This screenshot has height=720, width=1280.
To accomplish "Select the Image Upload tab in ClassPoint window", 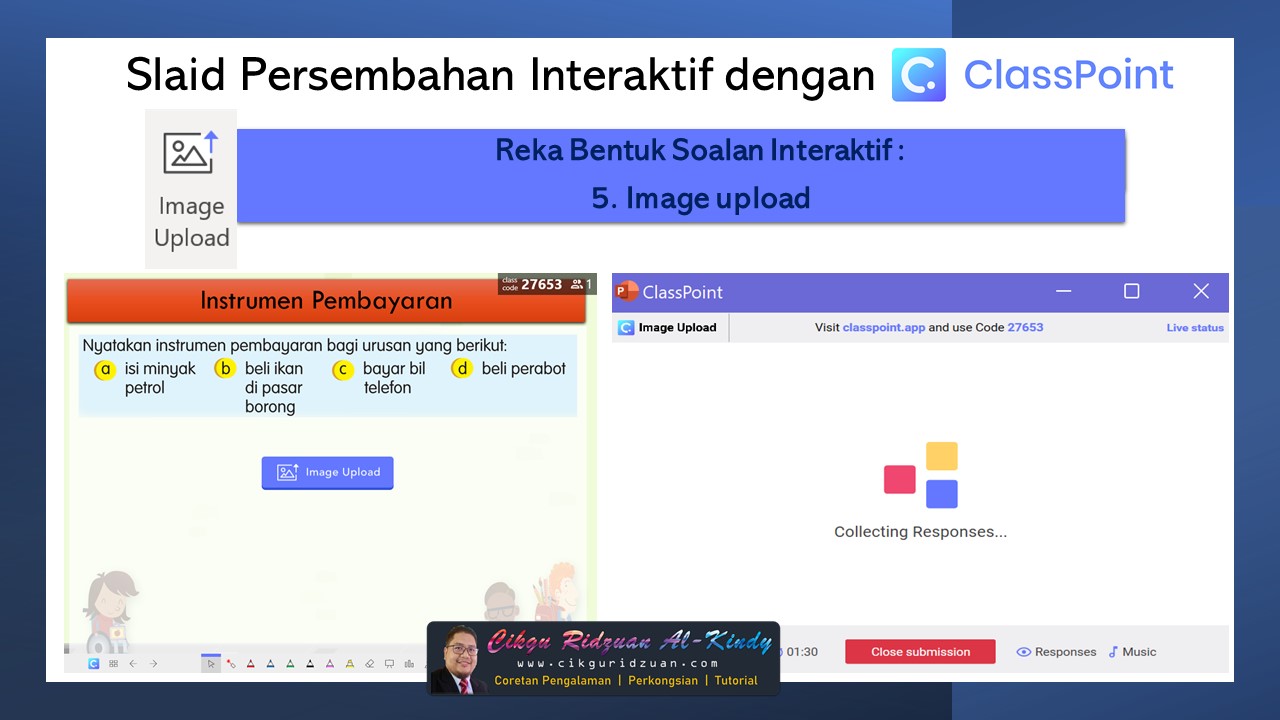I will coord(668,327).
